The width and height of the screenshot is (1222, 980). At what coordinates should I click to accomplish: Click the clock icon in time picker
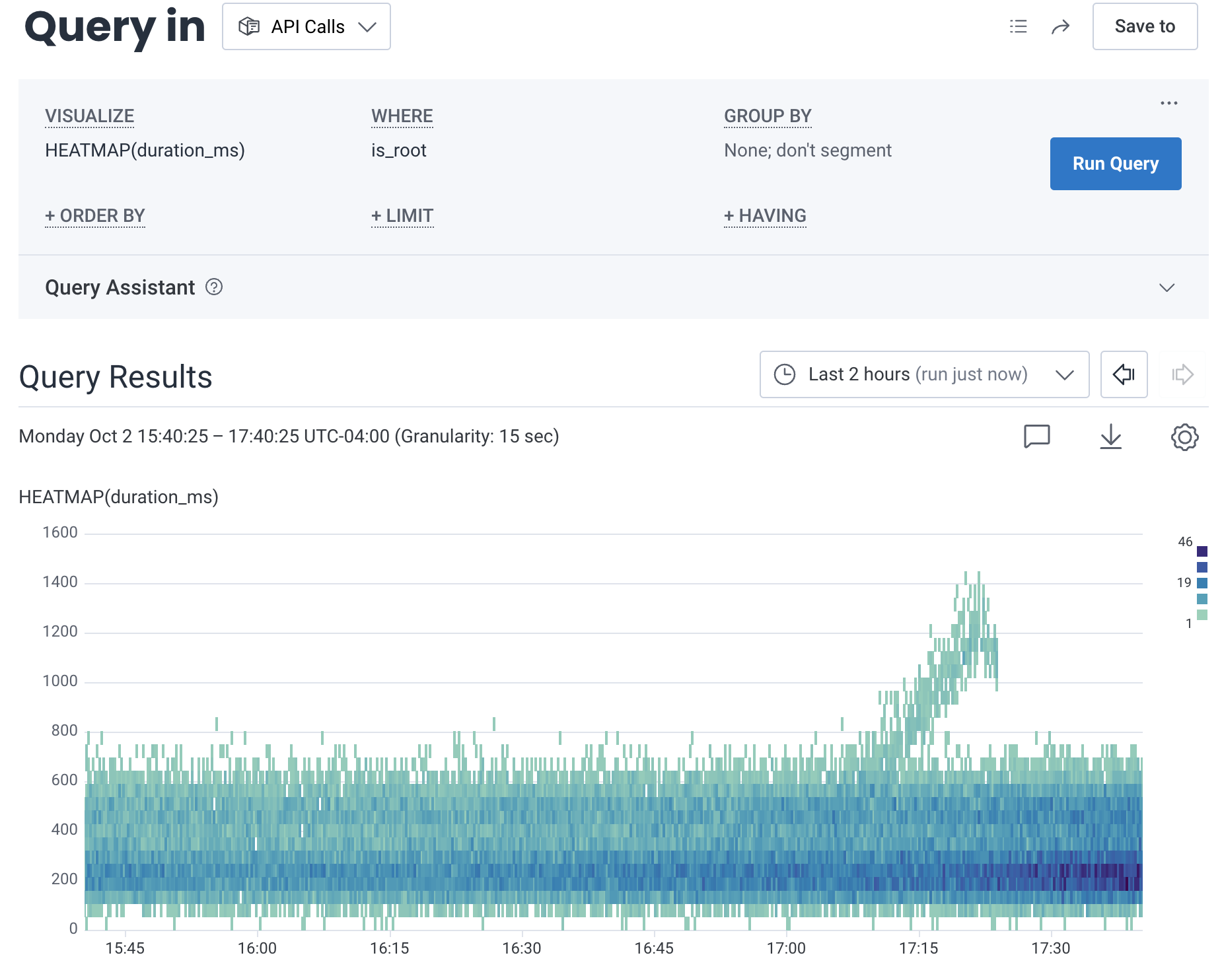[x=785, y=374]
